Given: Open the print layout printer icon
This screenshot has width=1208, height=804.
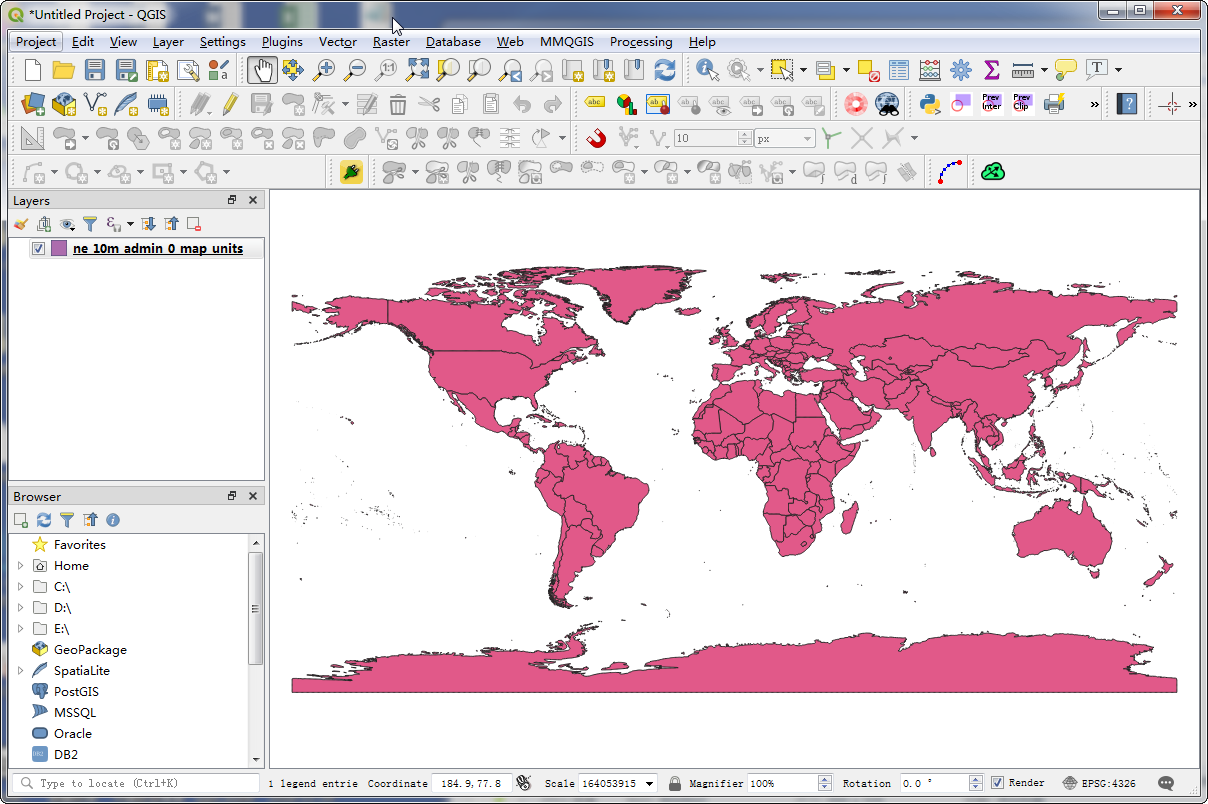Looking at the screenshot, I should pyautogui.click(x=1054, y=103).
